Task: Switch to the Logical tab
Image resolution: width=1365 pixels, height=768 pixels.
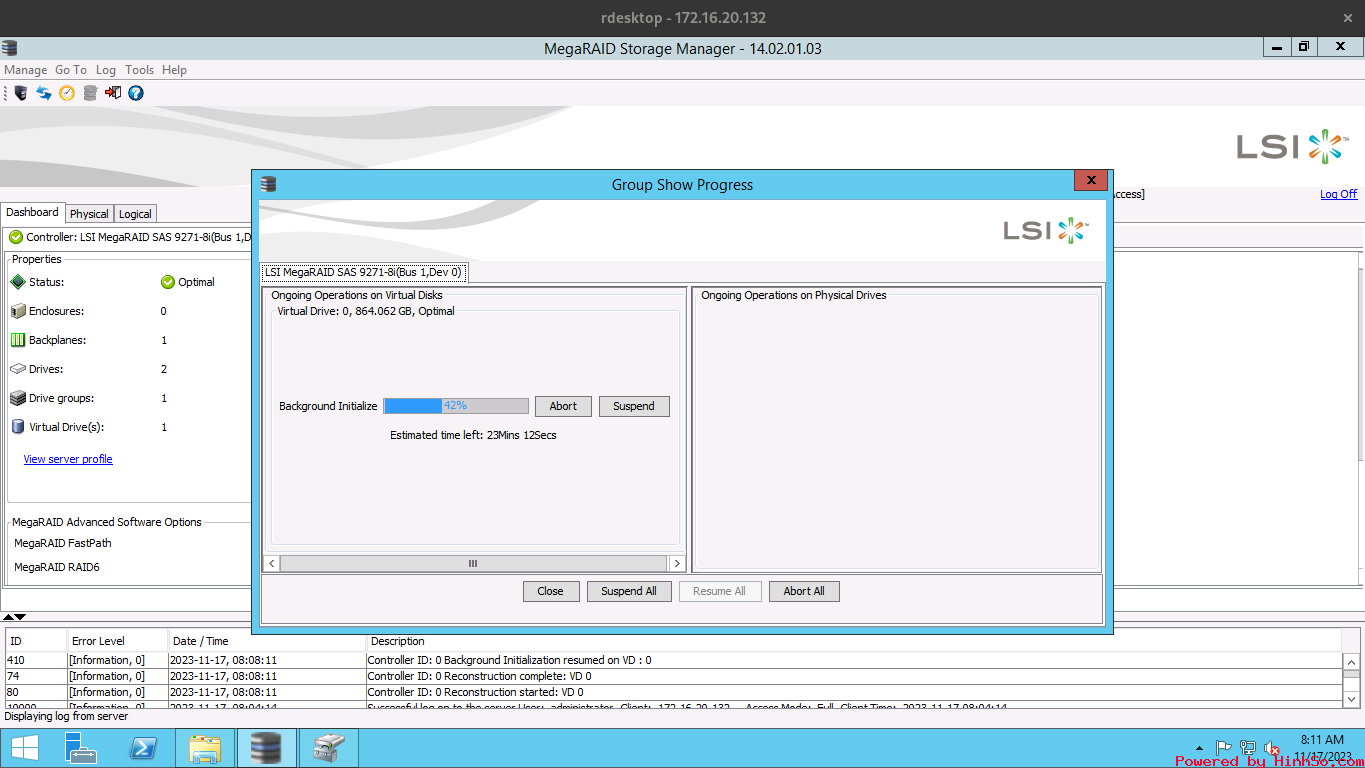Action: tap(135, 214)
